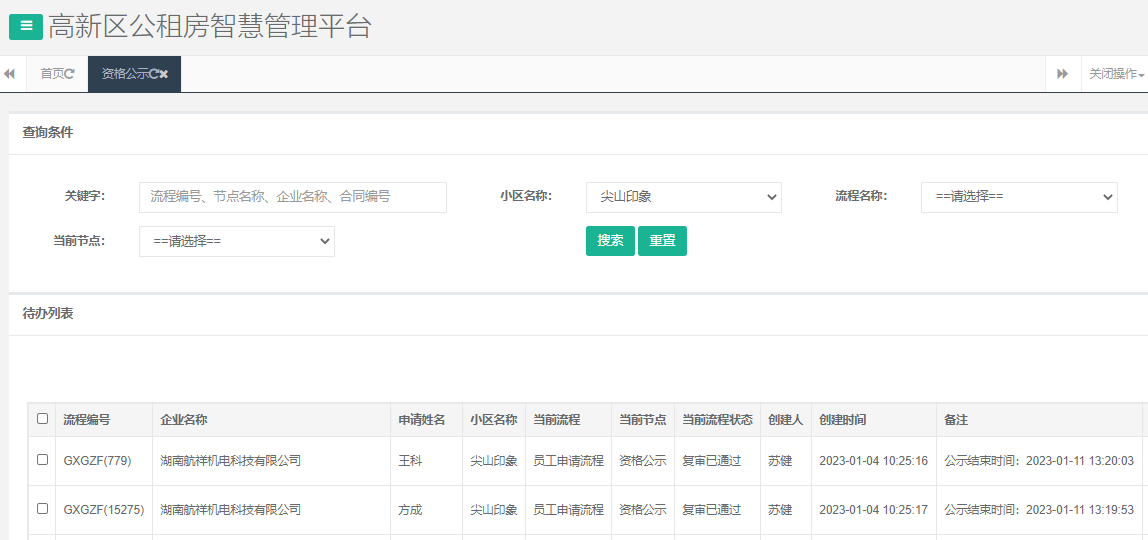
Task: Check the row for GXGZF(779)
Action: point(42,460)
